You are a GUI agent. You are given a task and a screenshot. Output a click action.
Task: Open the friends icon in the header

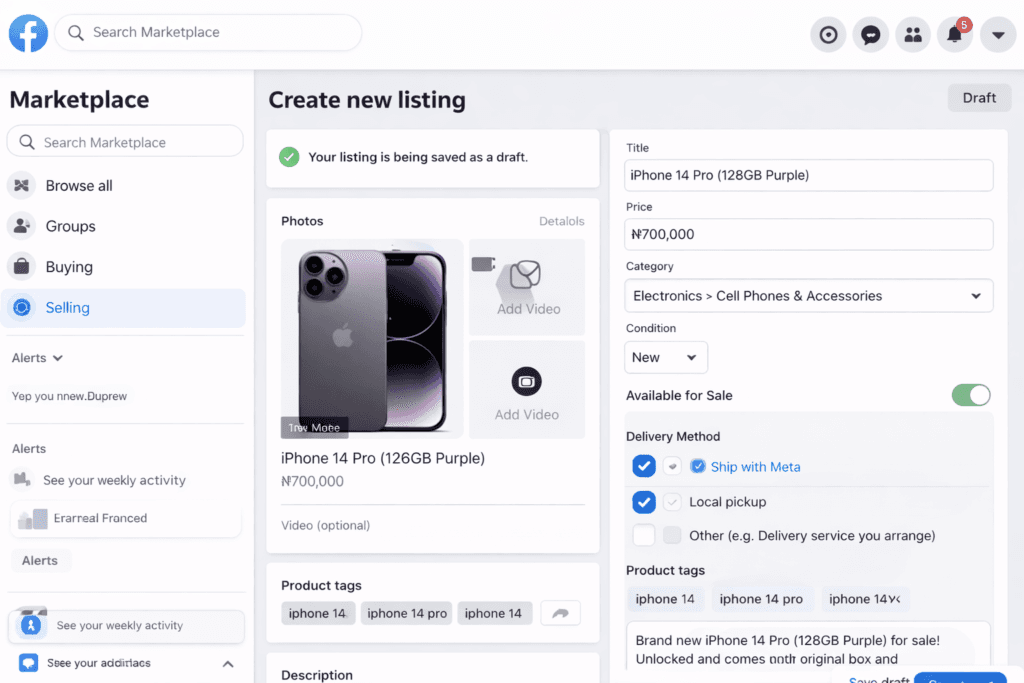[912, 33]
